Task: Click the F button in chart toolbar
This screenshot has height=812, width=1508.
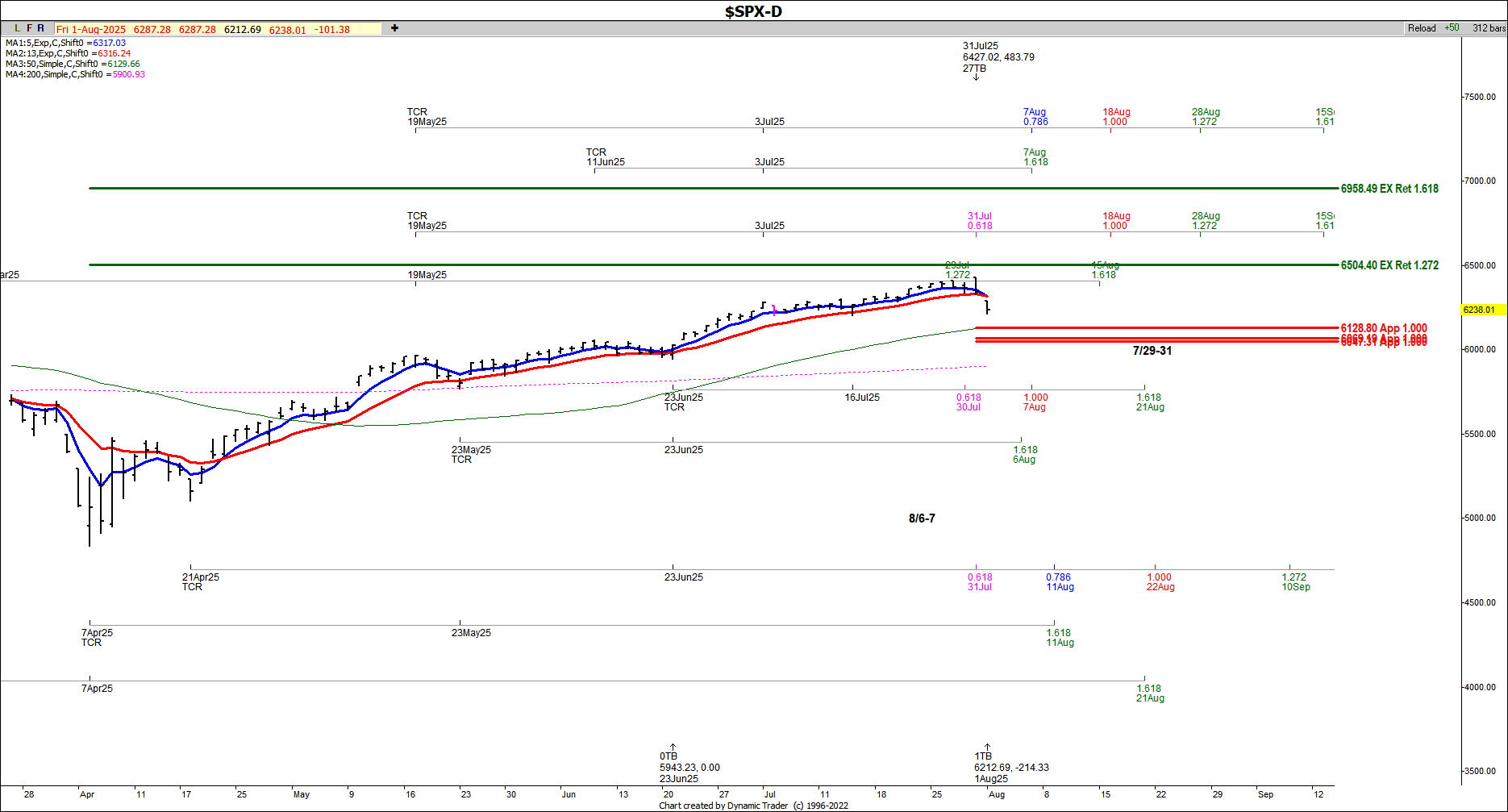Action: [30, 28]
